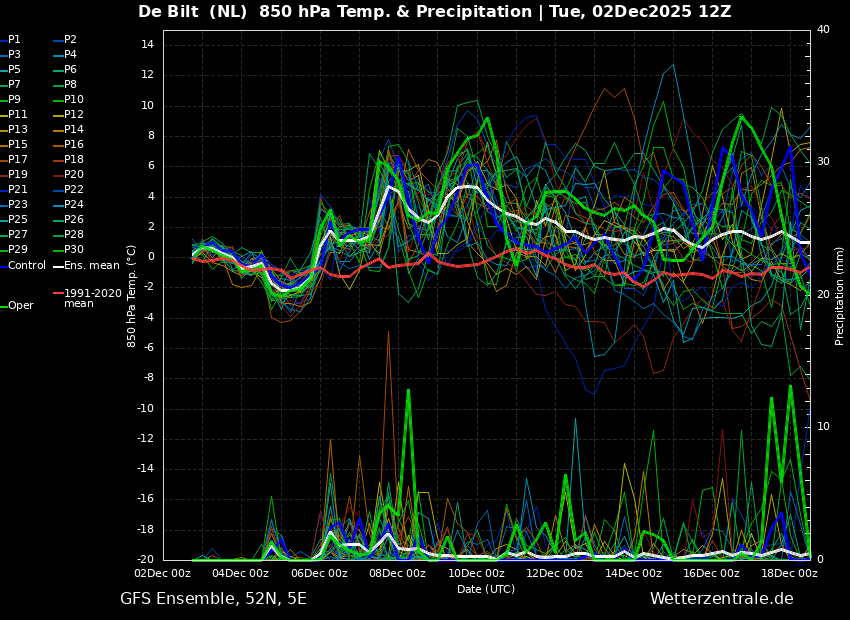Click the '10Dec 00z' date tick
850x620 pixels.
click(477, 573)
